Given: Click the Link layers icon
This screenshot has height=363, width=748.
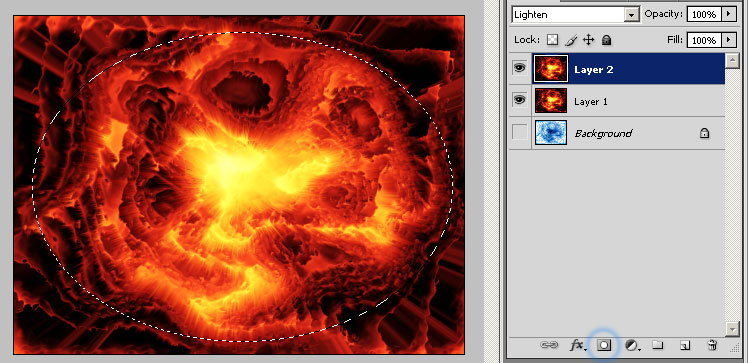Looking at the screenshot, I should 549,345.
